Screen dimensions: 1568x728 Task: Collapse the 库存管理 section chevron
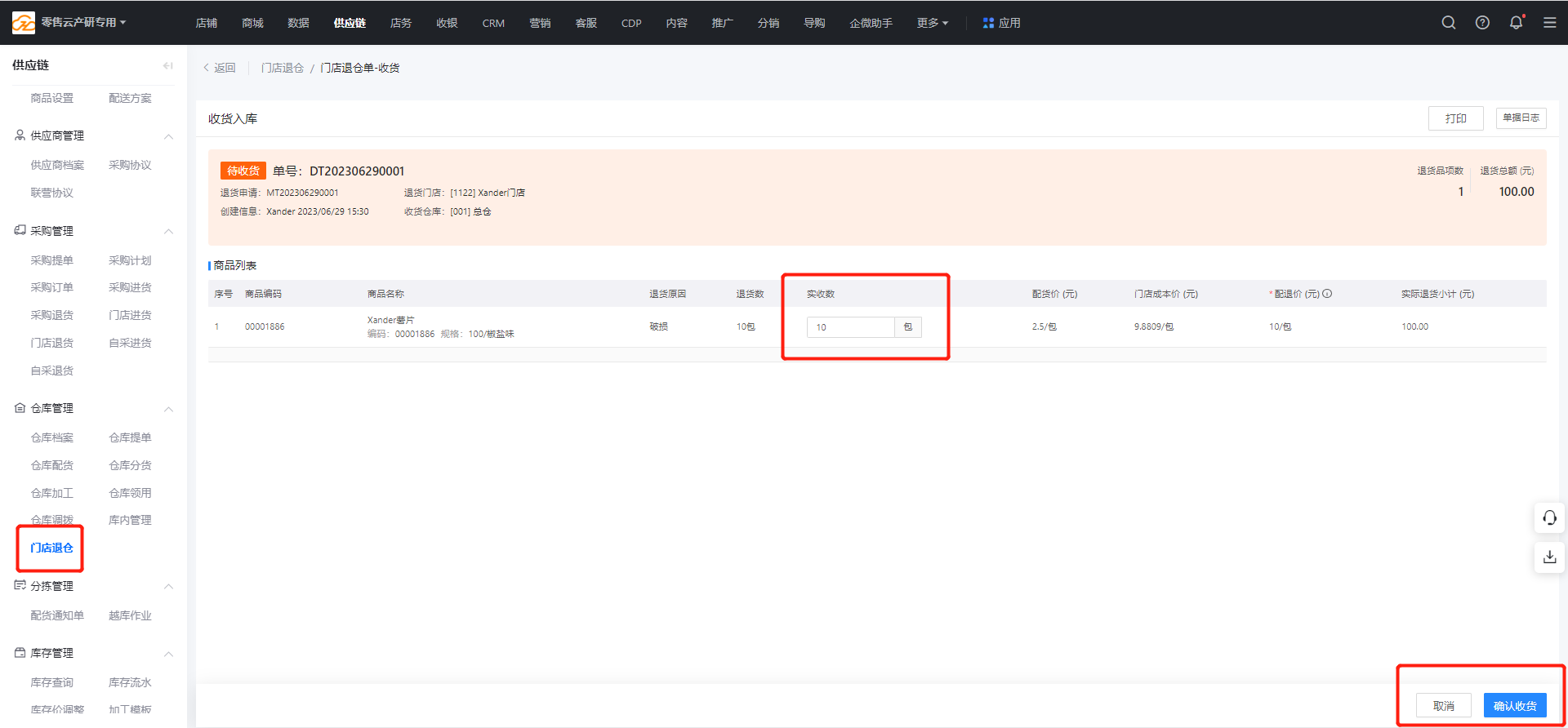(x=168, y=654)
